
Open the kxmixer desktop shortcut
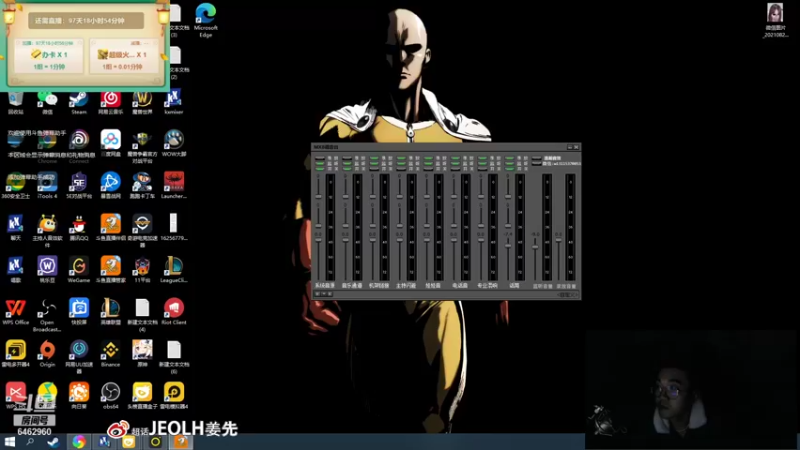(x=173, y=101)
